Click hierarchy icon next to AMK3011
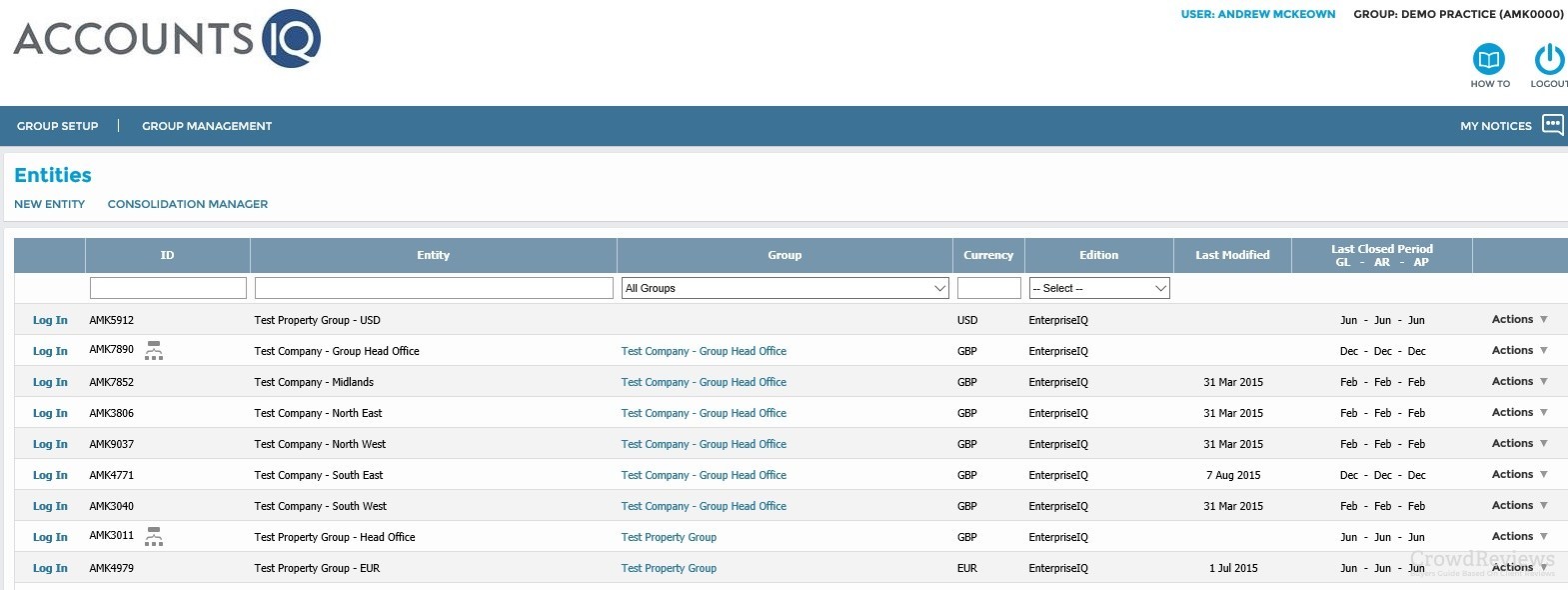The height and width of the screenshot is (590, 1568). tap(154, 536)
